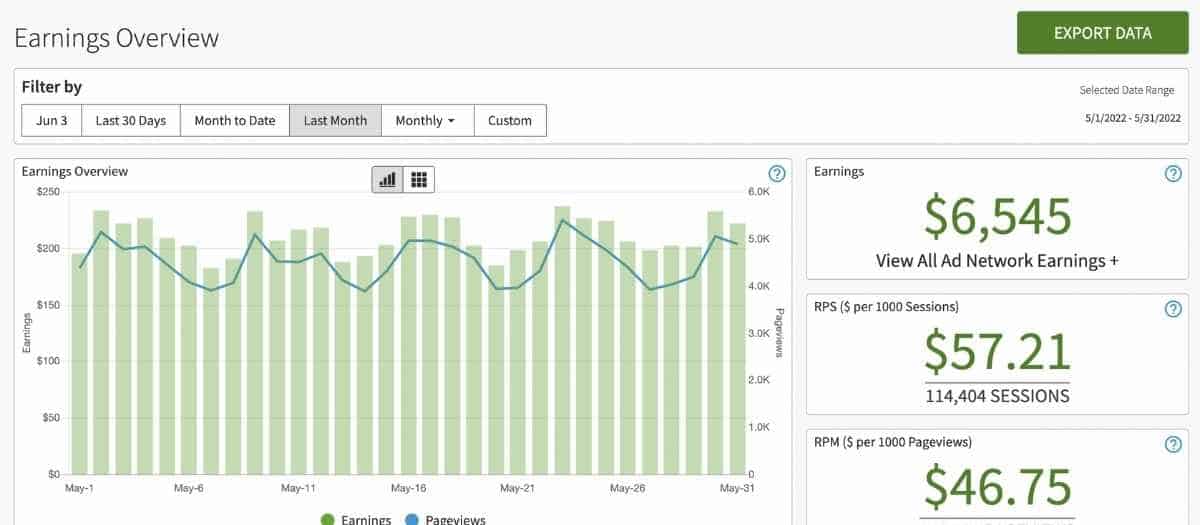The height and width of the screenshot is (525, 1200).
Task: Open the Custom date range filter
Action: point(510,121)
